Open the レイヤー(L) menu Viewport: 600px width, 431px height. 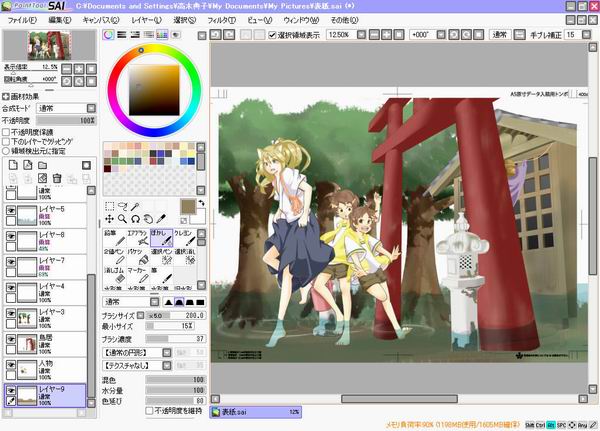[147, 20]
